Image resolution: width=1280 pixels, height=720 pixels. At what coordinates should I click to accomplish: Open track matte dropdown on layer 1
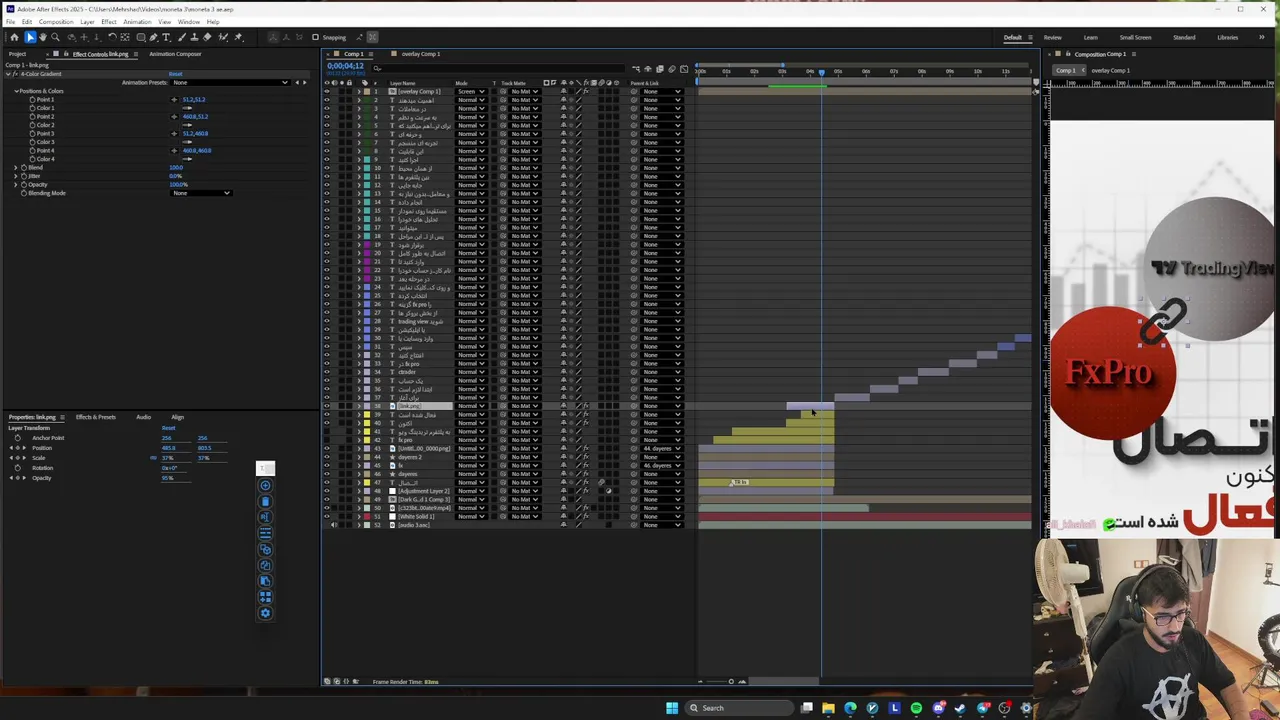[525, 92]
